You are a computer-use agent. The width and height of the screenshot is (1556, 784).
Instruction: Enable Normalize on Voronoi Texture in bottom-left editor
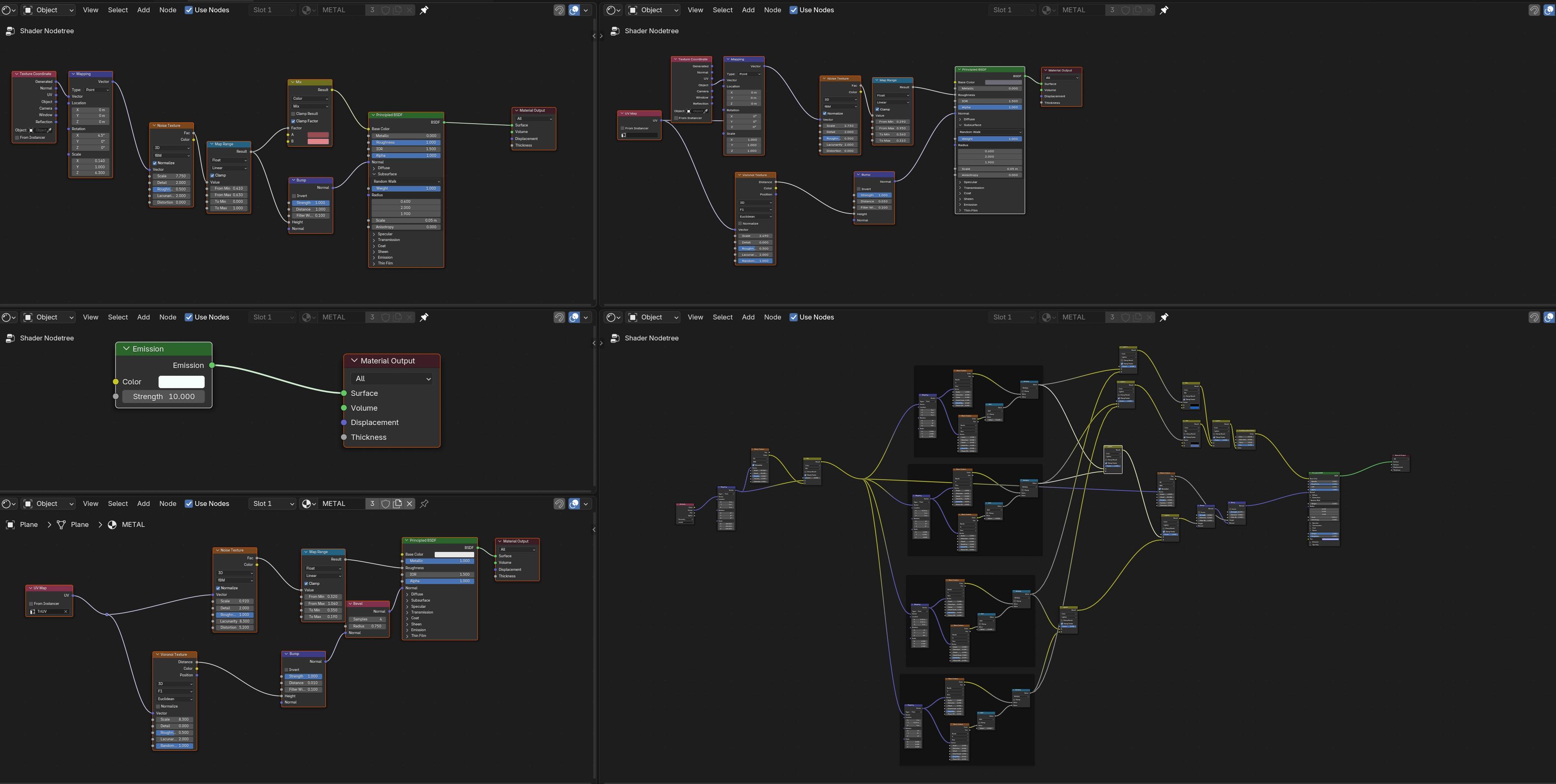158,706
